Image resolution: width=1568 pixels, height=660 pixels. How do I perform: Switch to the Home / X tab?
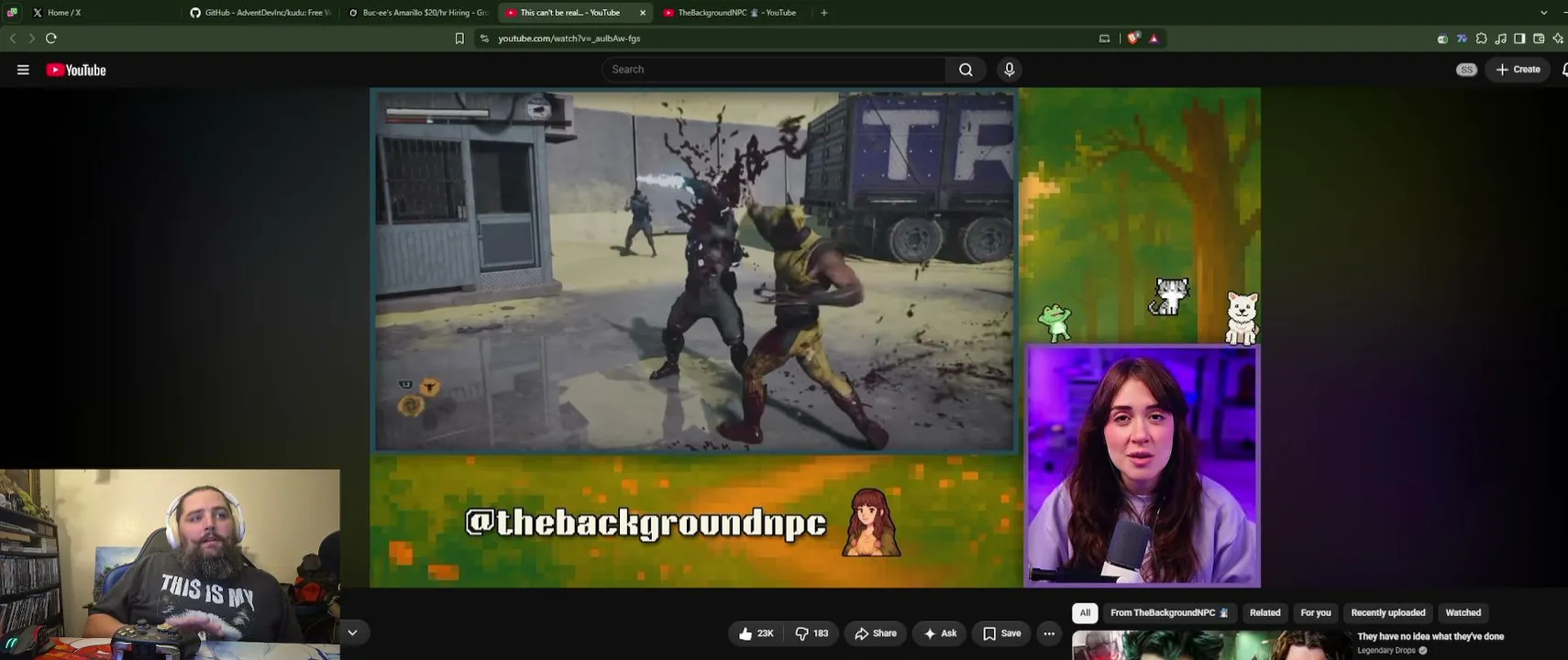point(103,13)
